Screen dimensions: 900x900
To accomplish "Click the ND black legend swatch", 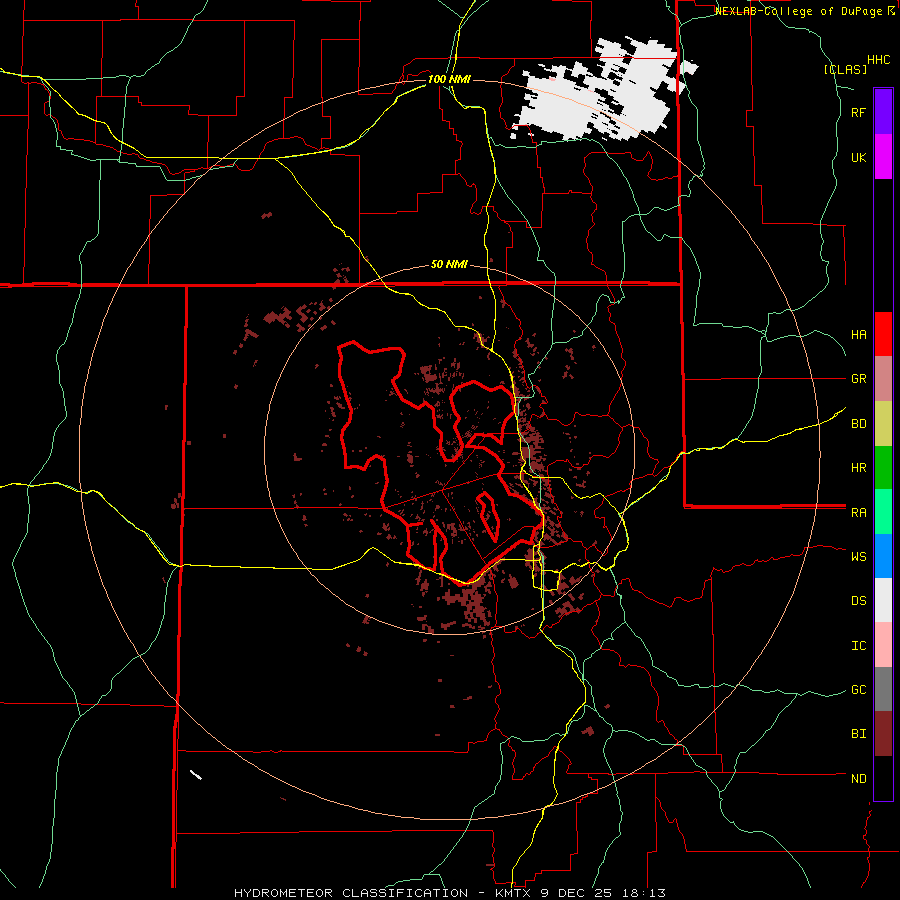I will coord(883,778).
